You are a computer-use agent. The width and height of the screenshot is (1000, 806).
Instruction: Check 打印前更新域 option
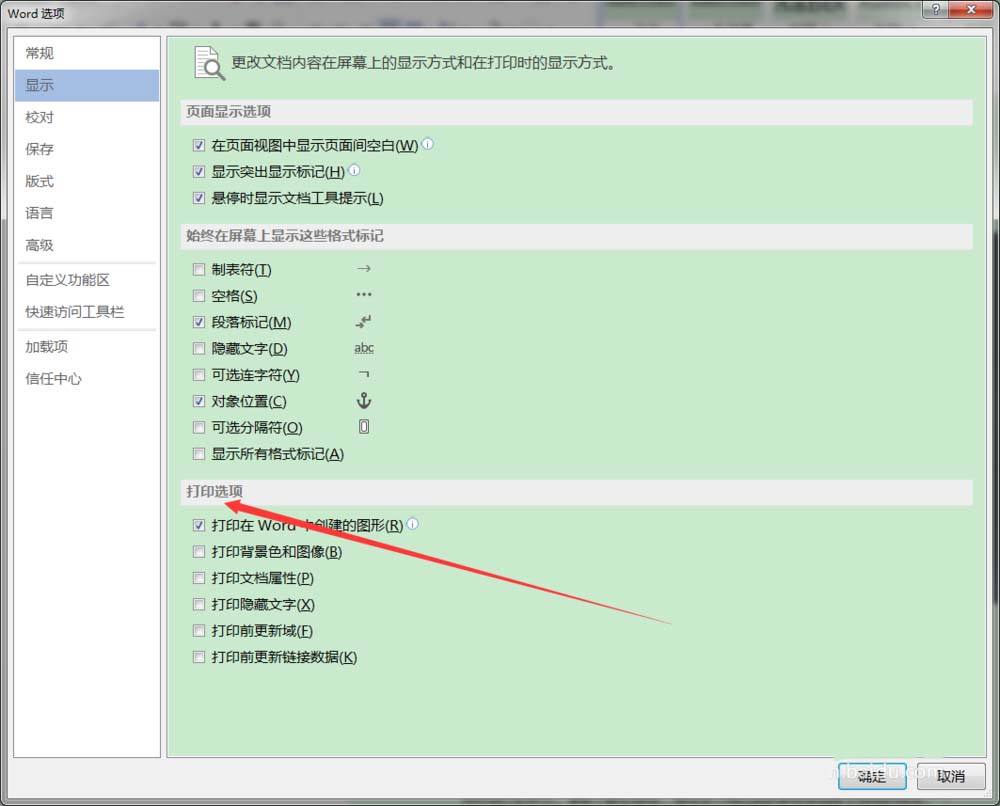tap(199, 631)
